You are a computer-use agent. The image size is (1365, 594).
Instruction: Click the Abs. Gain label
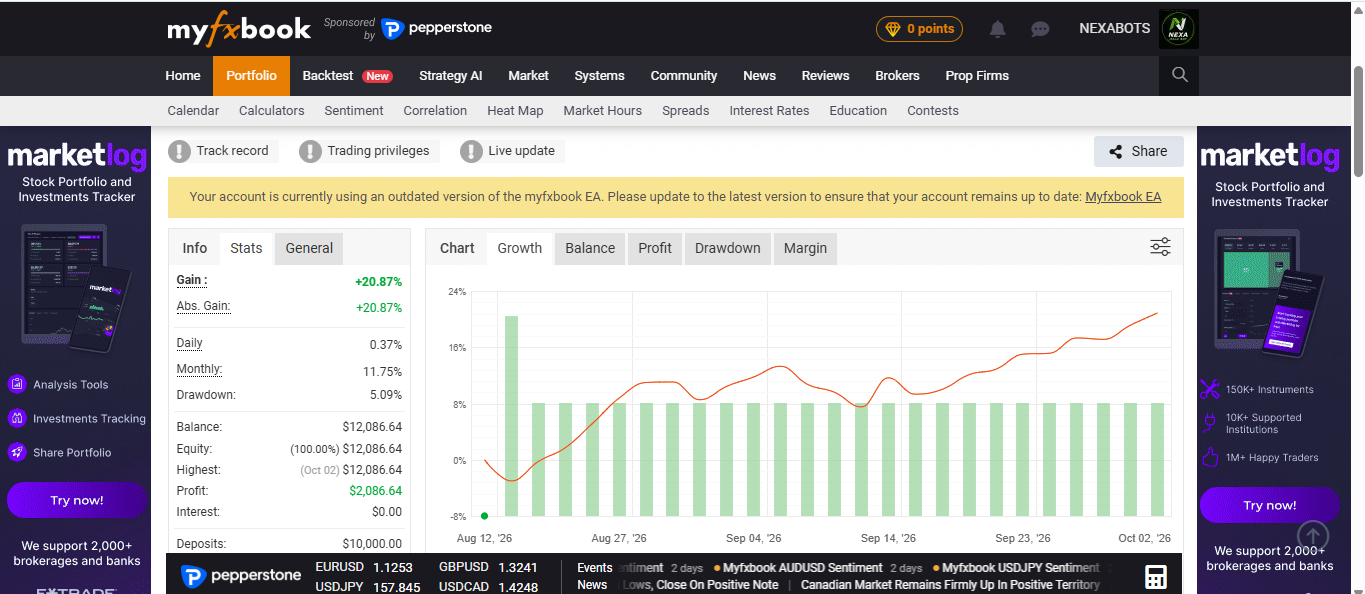204,306
